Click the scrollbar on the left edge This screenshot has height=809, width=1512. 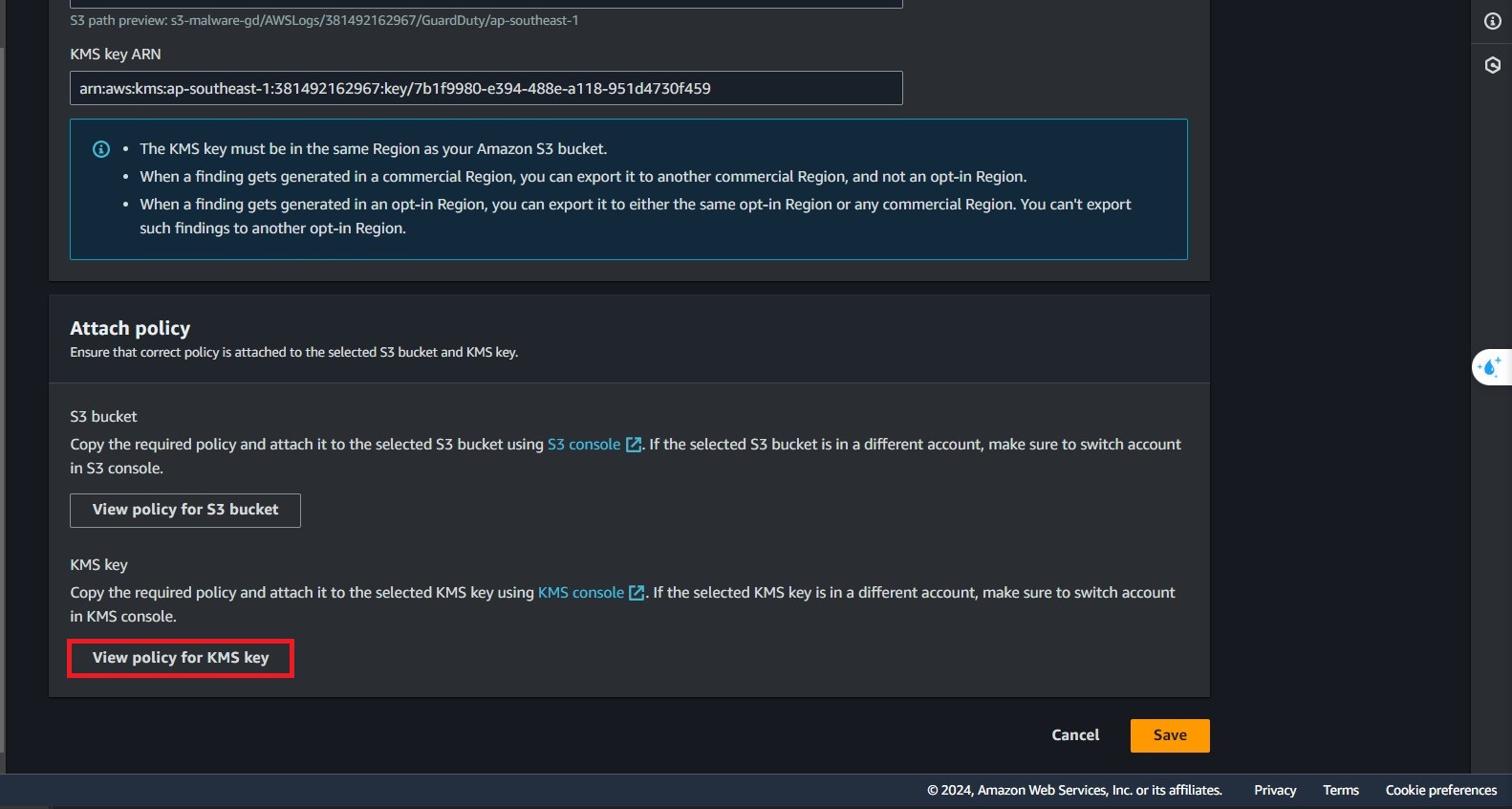(3, 383)
